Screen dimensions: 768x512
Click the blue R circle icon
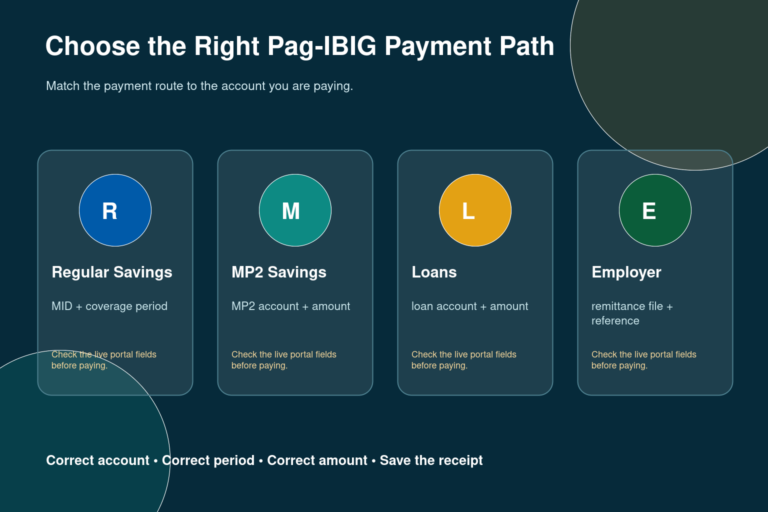point(115,210)
